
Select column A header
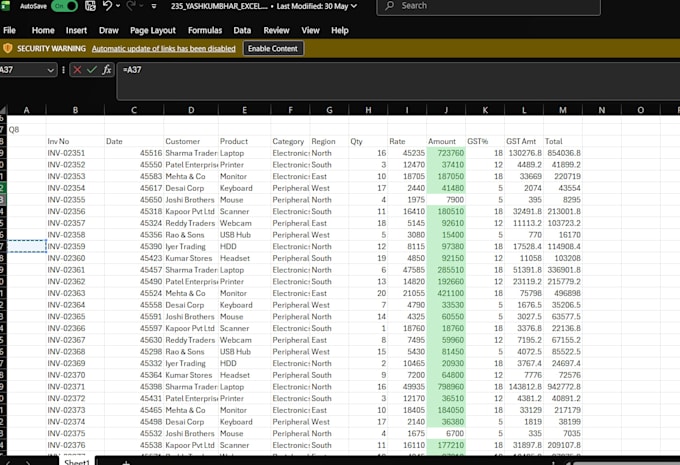click(x=26, y=110)
